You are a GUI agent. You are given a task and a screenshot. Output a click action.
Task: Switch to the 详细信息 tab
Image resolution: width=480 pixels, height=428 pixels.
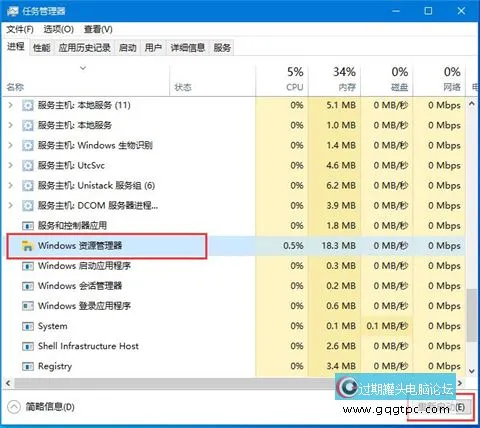point(188,48)
